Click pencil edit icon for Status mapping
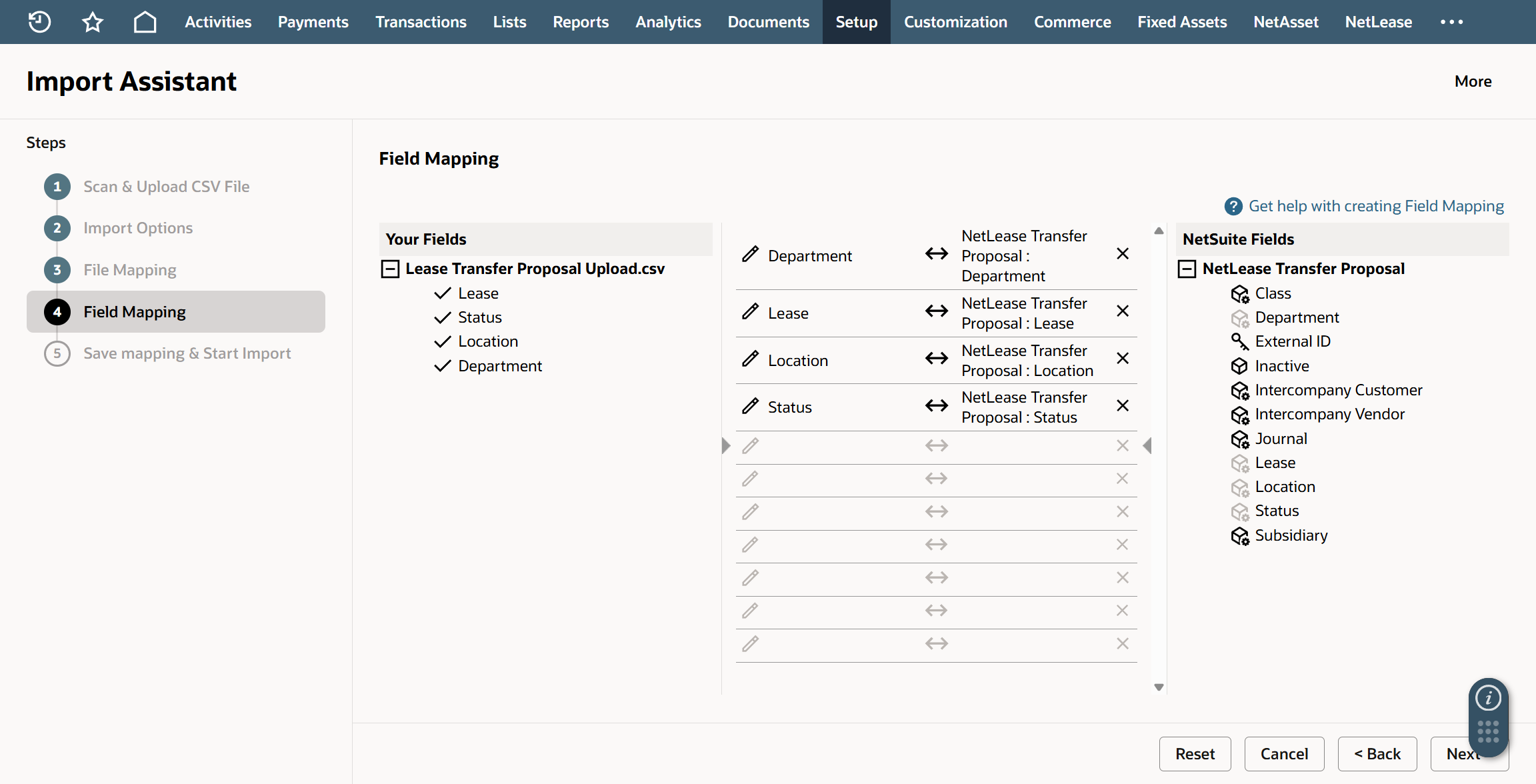 750,407
